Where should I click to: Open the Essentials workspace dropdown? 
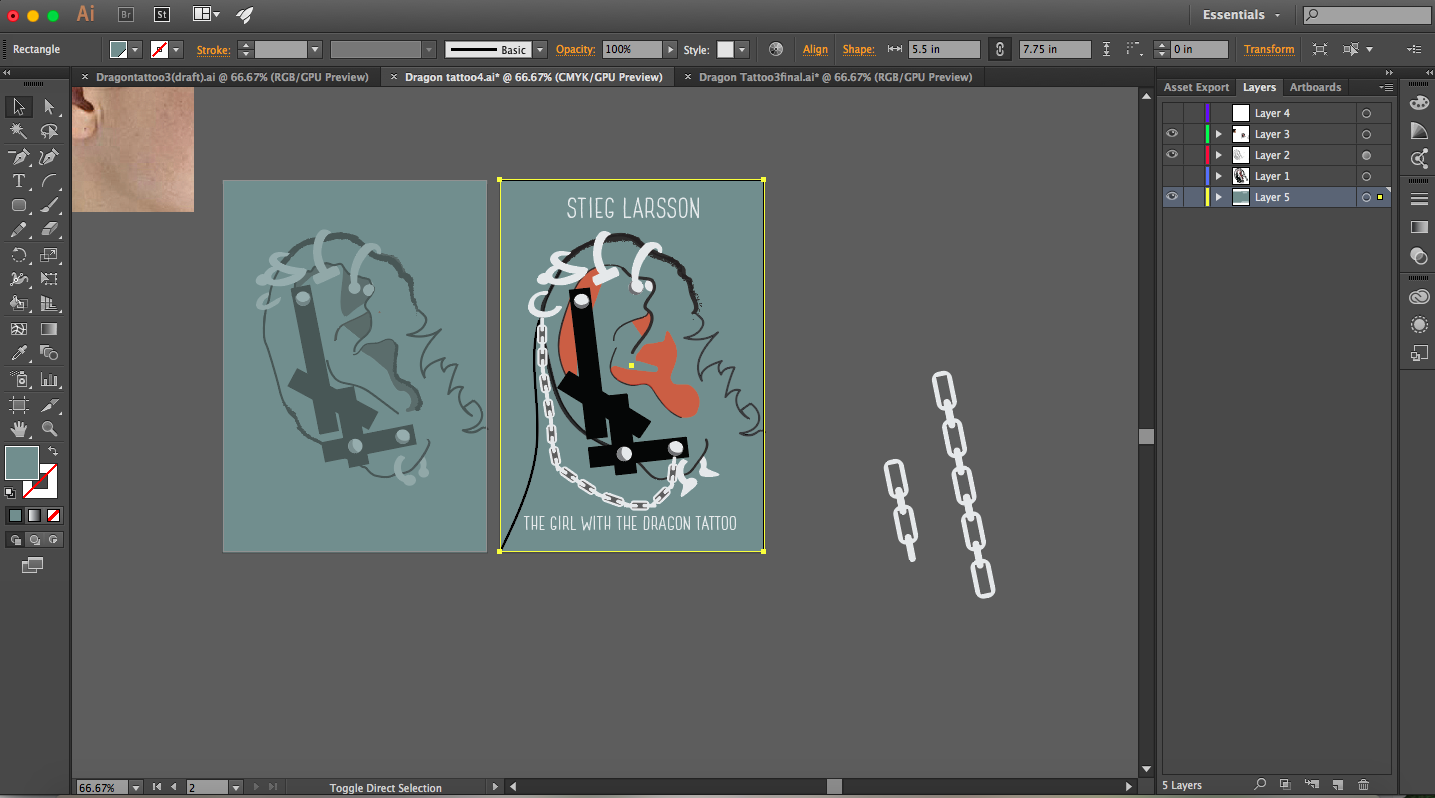pos(1241,15)
